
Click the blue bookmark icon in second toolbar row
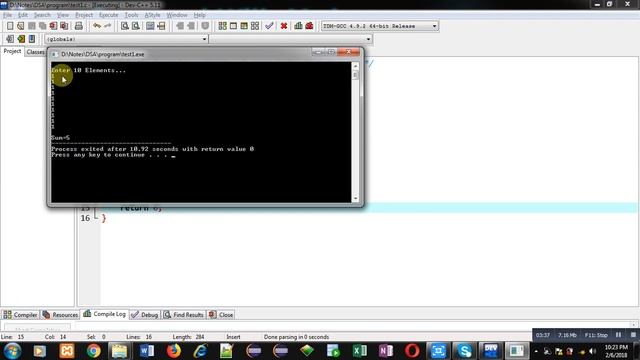coord(32,39)
